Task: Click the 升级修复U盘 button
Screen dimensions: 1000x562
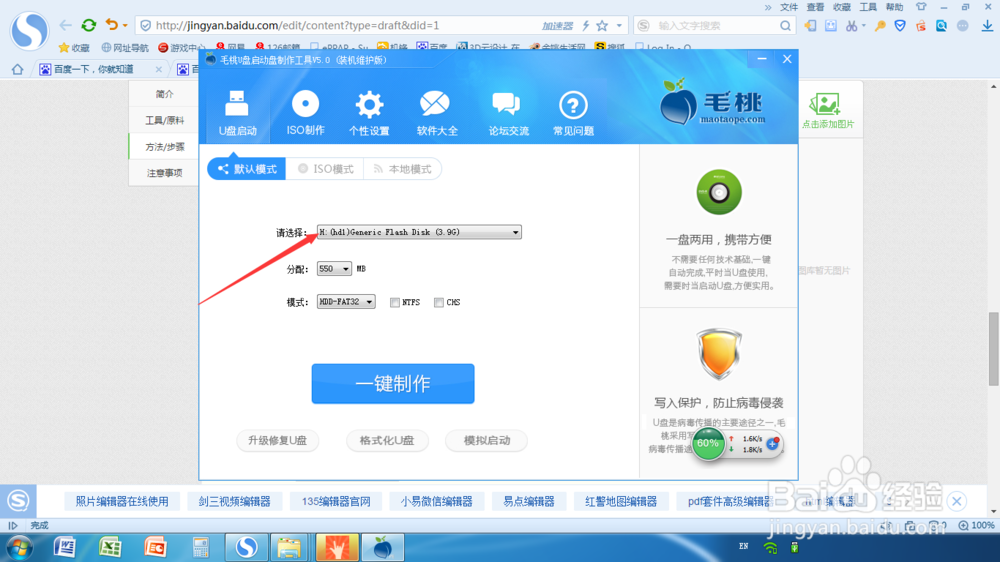Action: click(277, 440)
